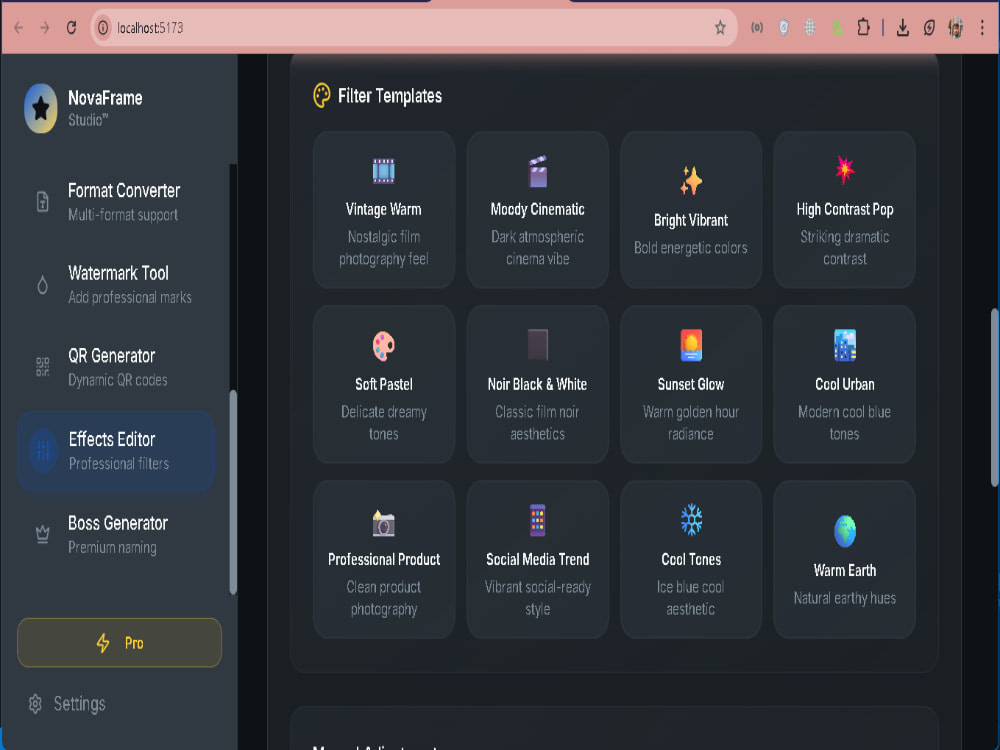Apply the Sunset Glow template

691,385
